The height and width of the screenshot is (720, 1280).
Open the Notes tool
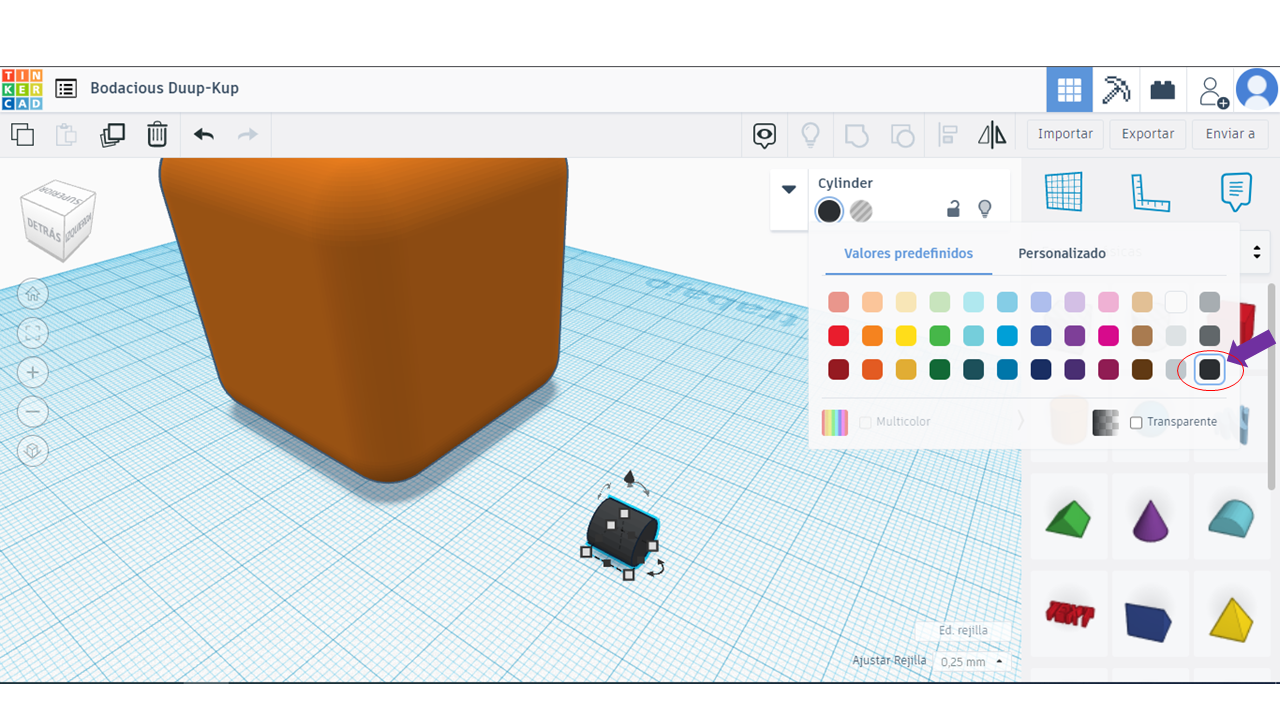[1236, 191]
